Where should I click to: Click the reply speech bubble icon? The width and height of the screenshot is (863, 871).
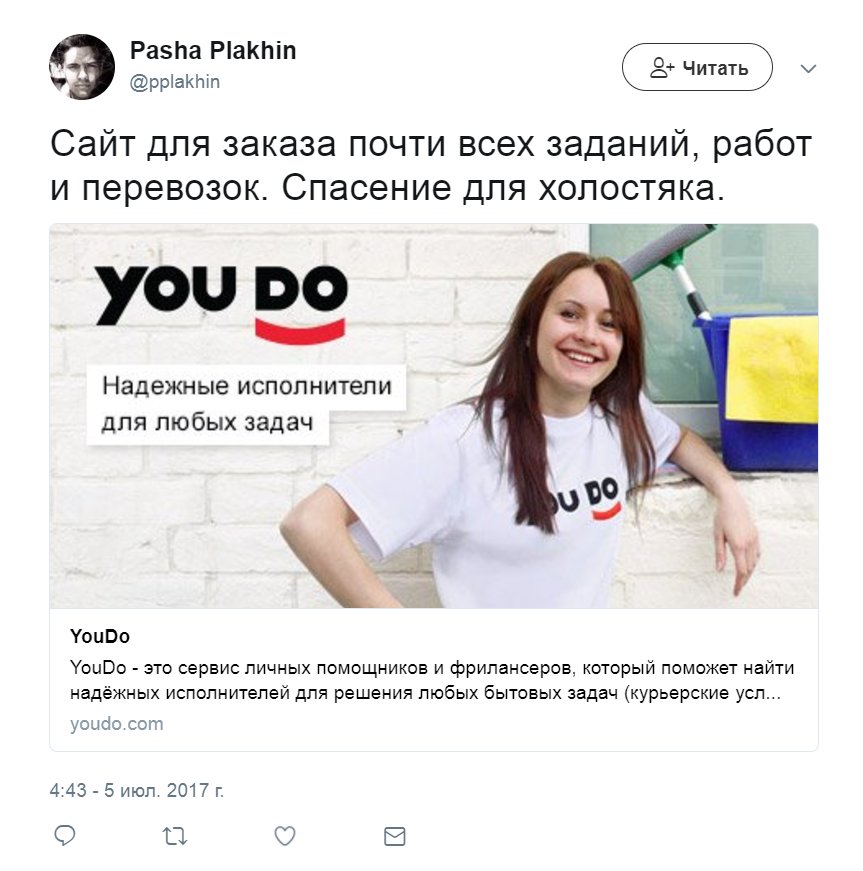[64, 835]
